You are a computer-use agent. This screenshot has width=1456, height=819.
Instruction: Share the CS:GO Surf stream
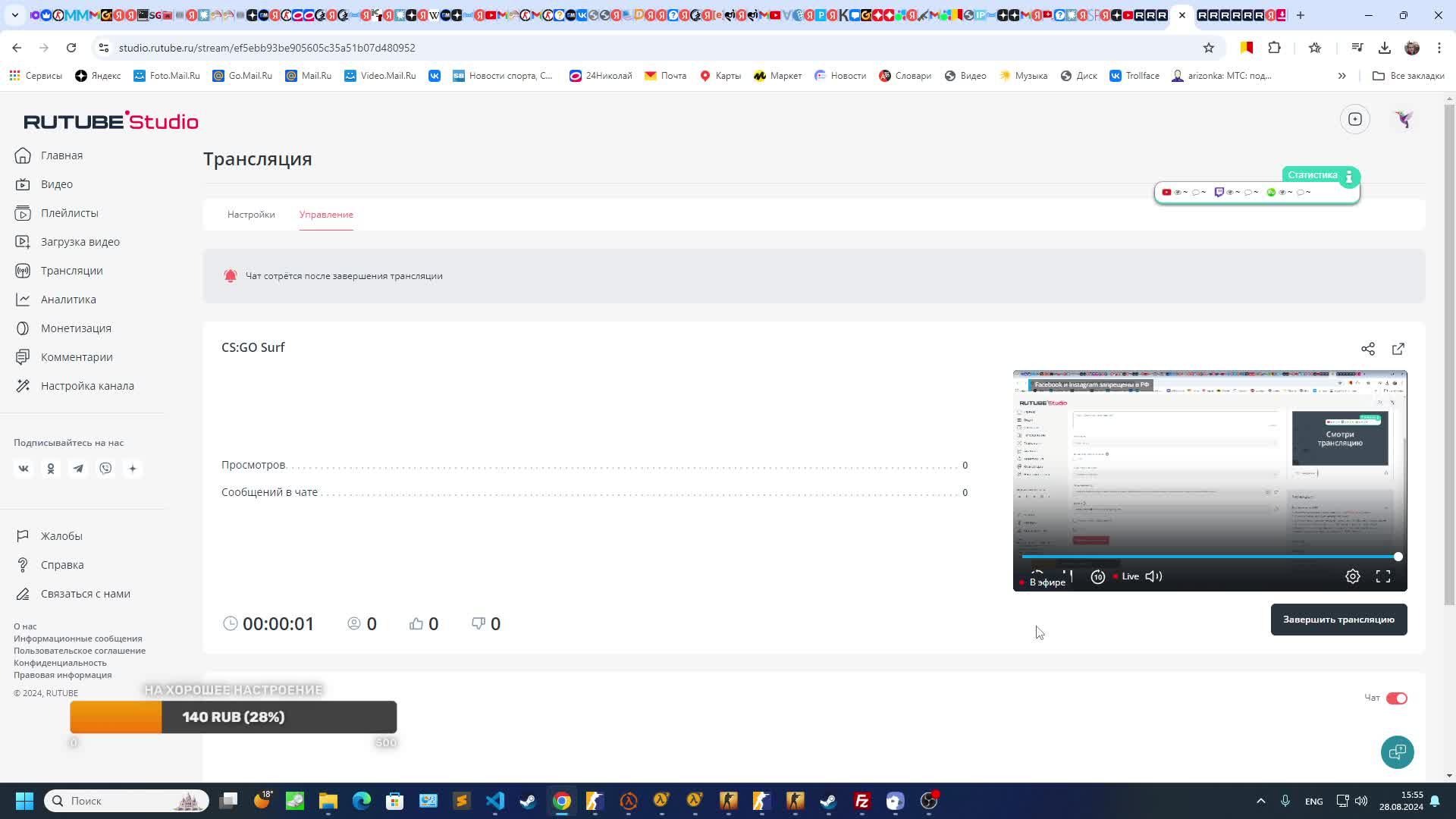(x=1368, y=349)
